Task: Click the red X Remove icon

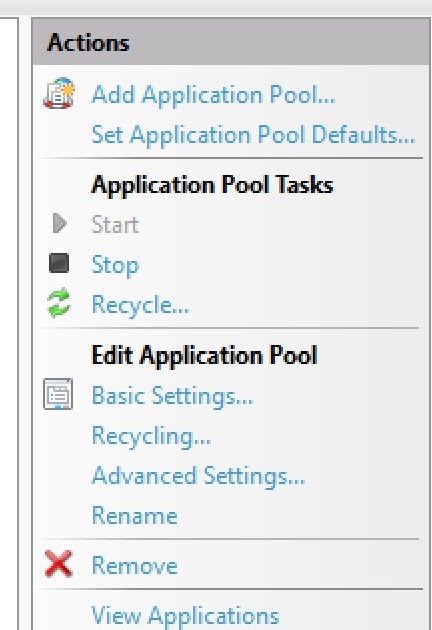Action: (x=59, y=564)
